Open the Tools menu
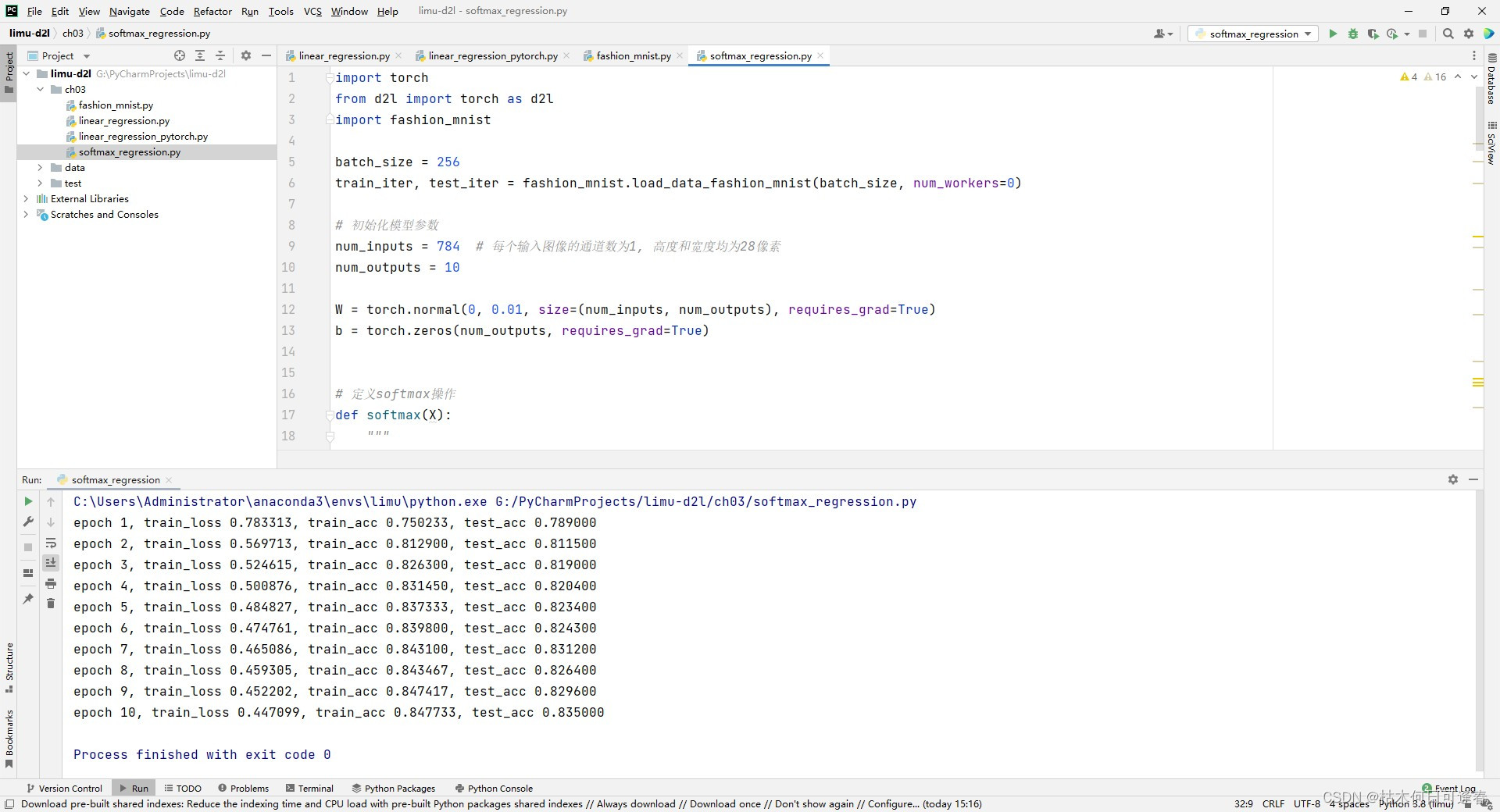The height and width of the screenshot is (812, 1500). 280,11
